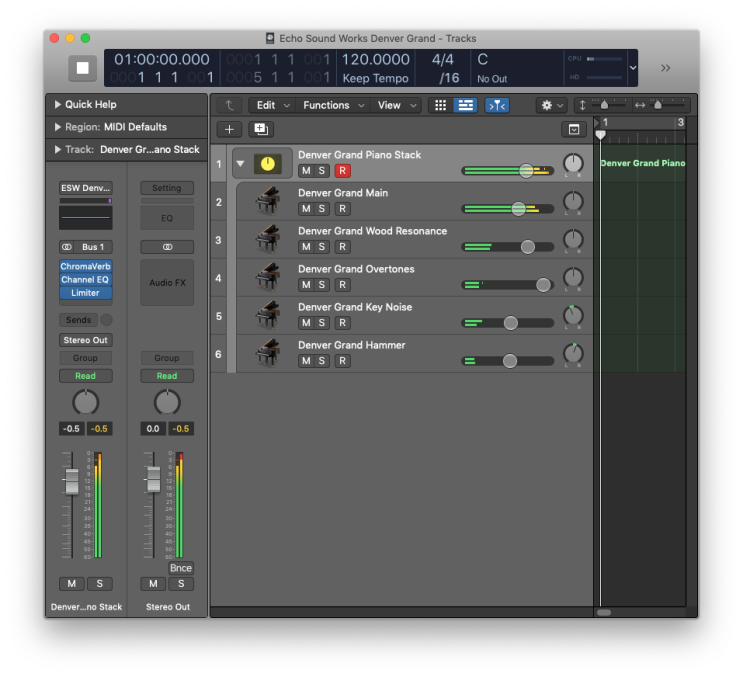Expand the Track inspector section
The height and width of the screenshot is (677, 743).
(x=58, y=150)
